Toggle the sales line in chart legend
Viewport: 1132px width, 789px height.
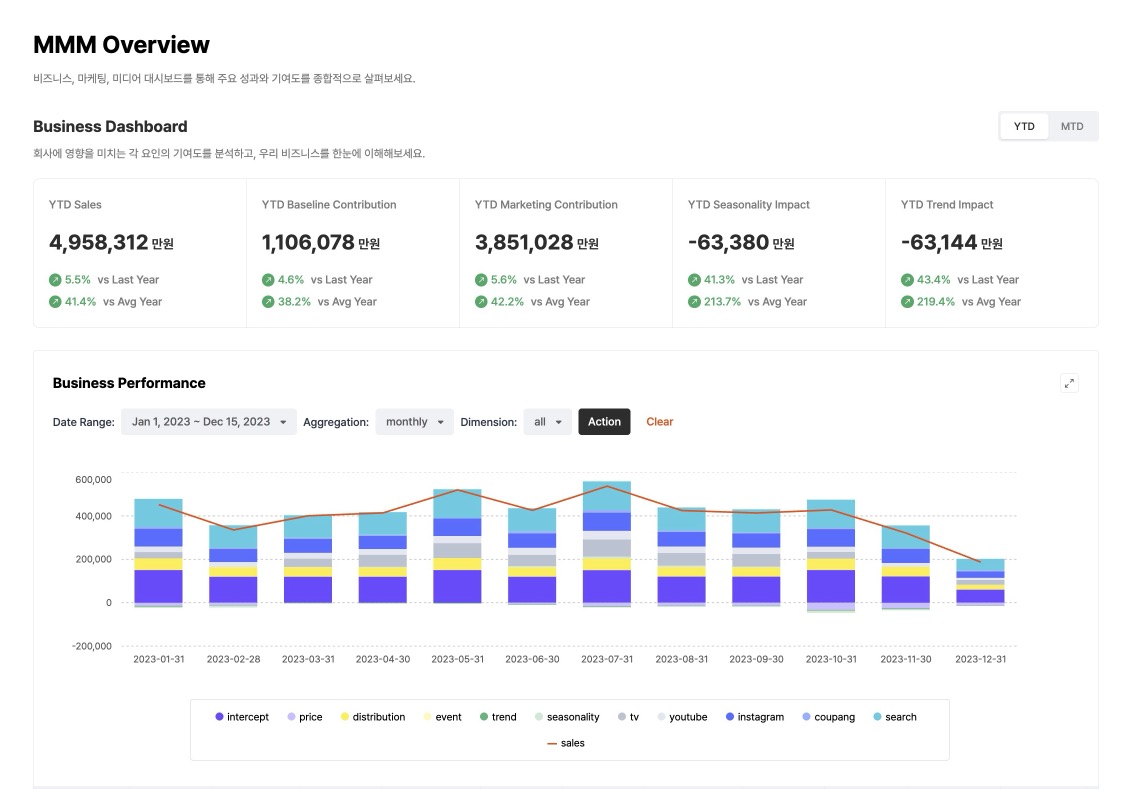click(565, 743)
